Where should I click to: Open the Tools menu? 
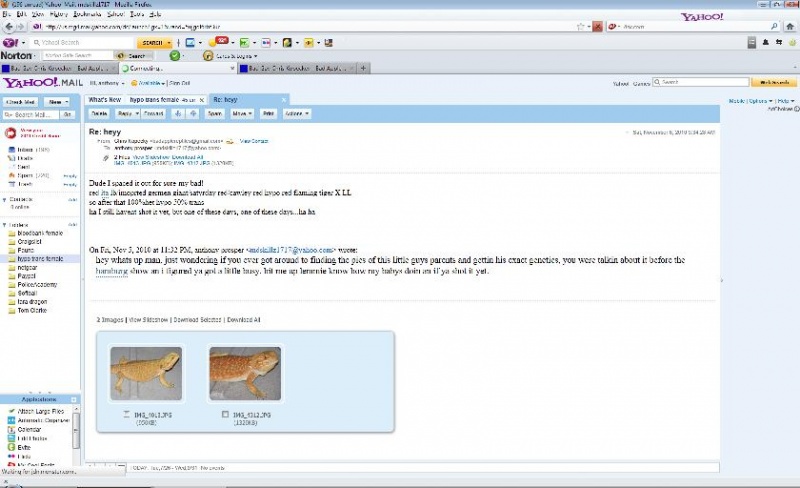pos(137,14)
